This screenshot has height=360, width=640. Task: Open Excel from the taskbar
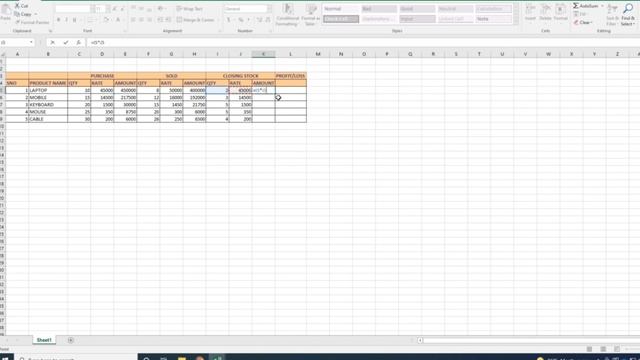[218, 358]
